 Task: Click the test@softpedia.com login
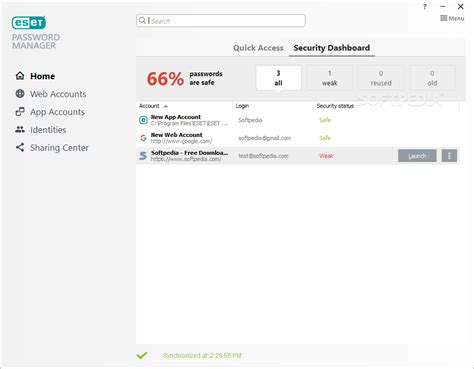(263, 156)
